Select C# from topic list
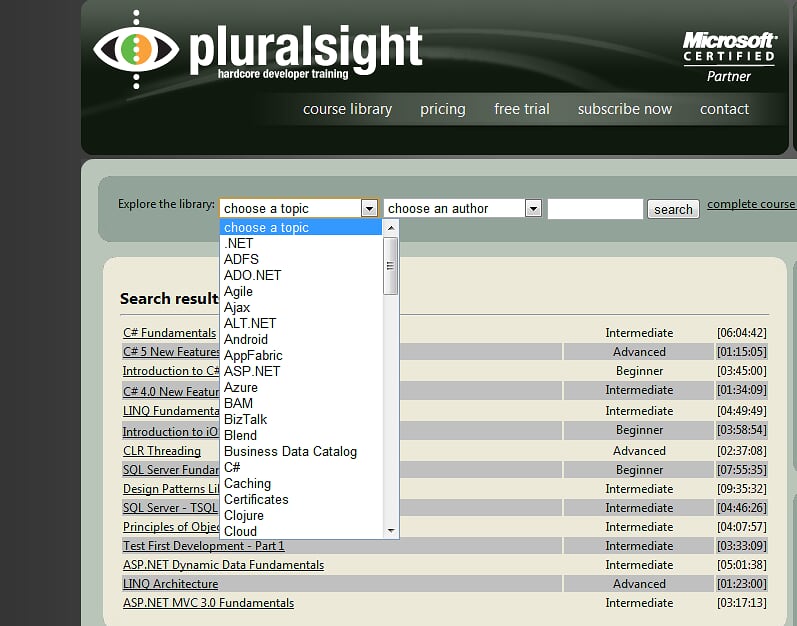This screenshot has height=626, width=797. tap(300, 467)
